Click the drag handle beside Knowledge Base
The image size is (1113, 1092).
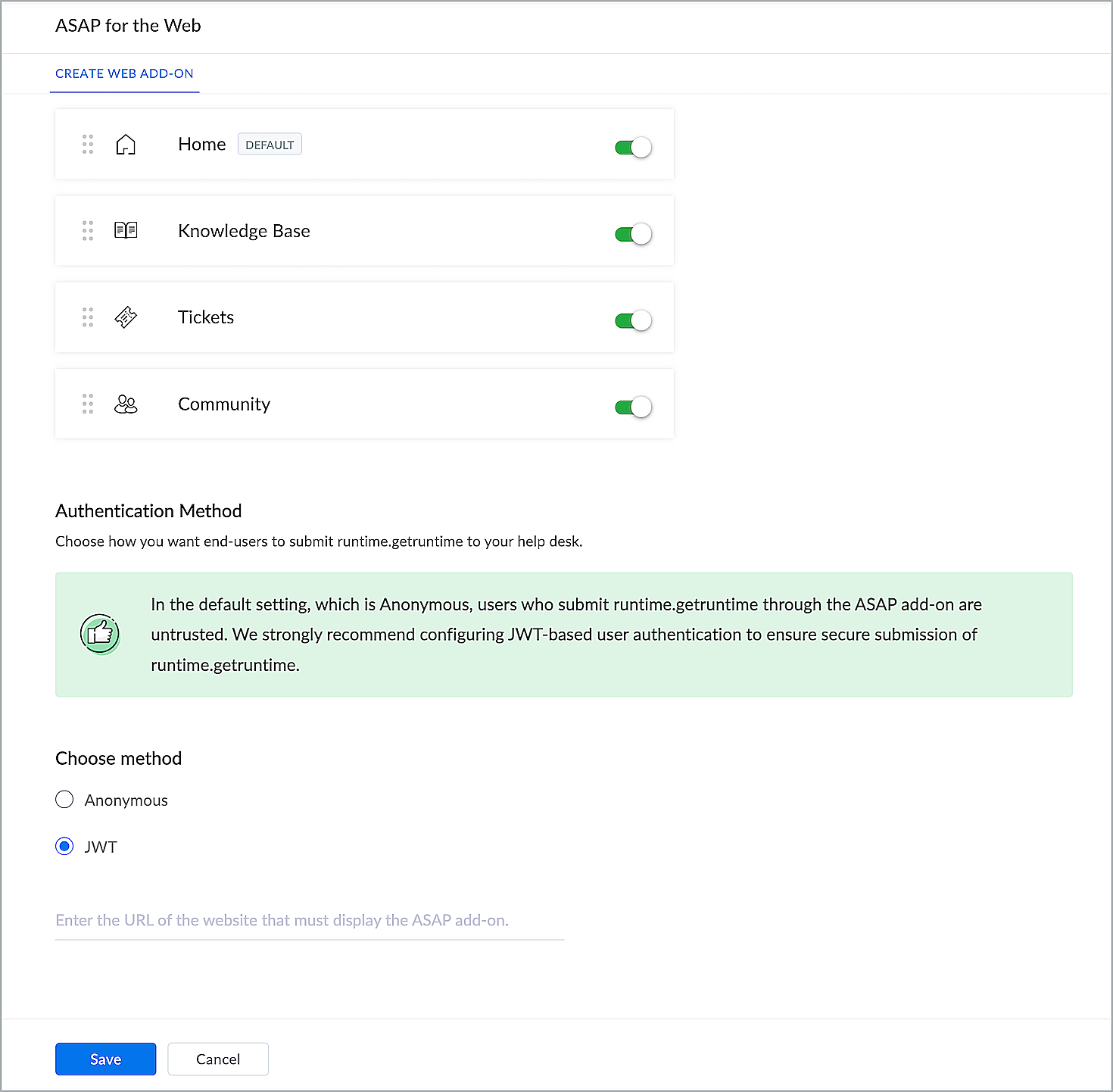pos(88,230)
